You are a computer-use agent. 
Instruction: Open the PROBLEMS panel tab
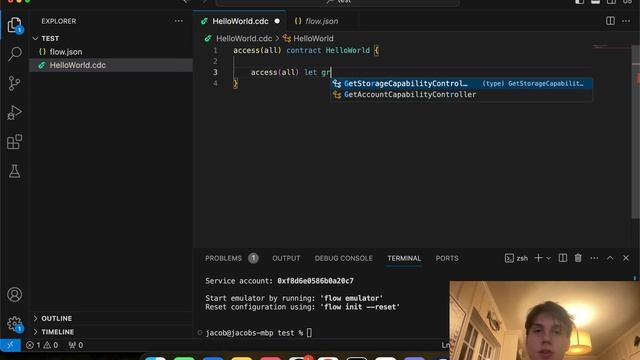pyautogui.click(x=231, y=258)
